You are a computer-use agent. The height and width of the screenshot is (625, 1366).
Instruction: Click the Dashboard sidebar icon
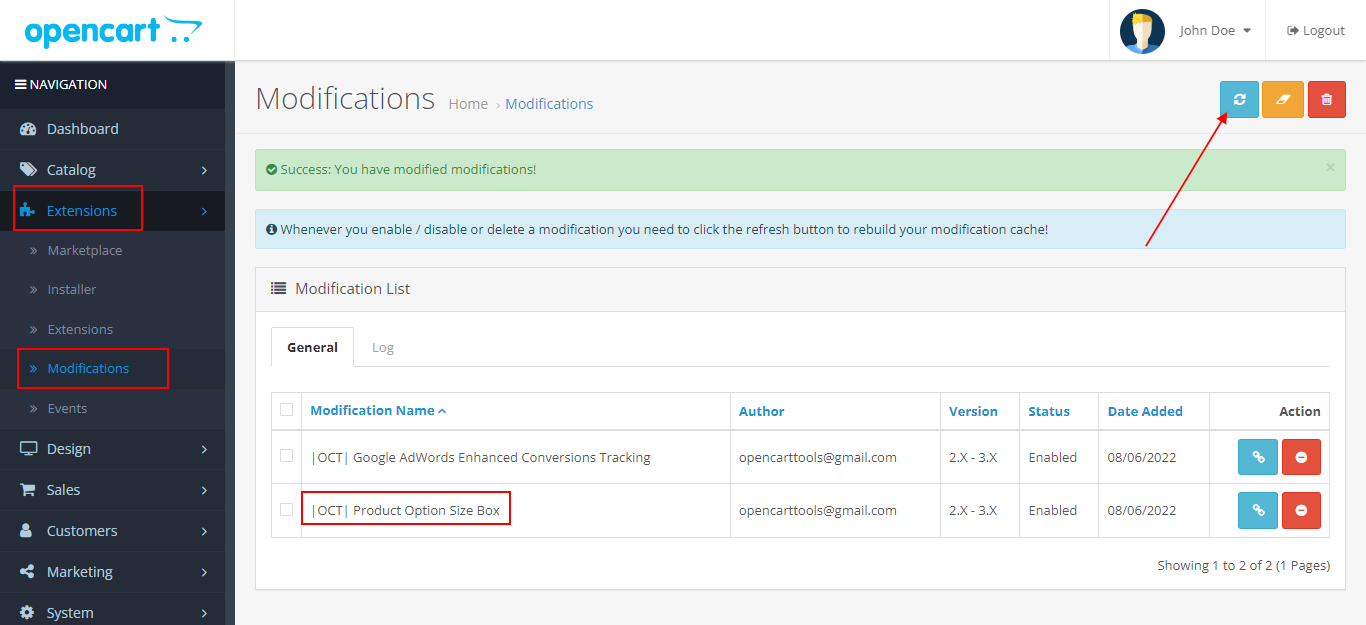pyautogui.click(x=24, y=129)
